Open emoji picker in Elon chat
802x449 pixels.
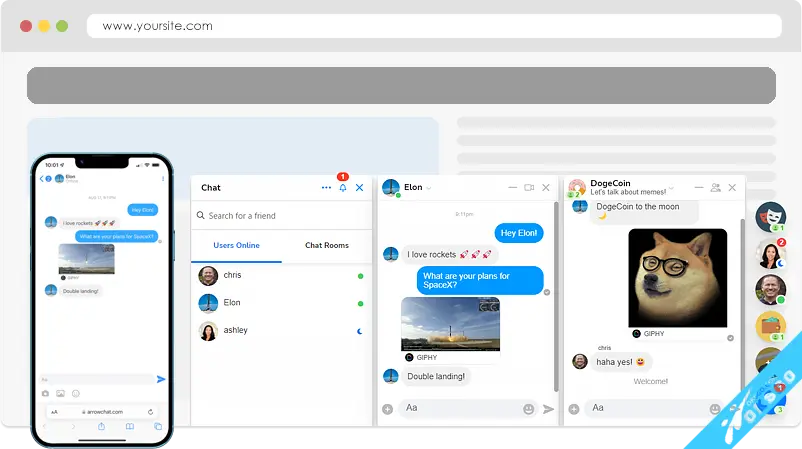[529, 409]
